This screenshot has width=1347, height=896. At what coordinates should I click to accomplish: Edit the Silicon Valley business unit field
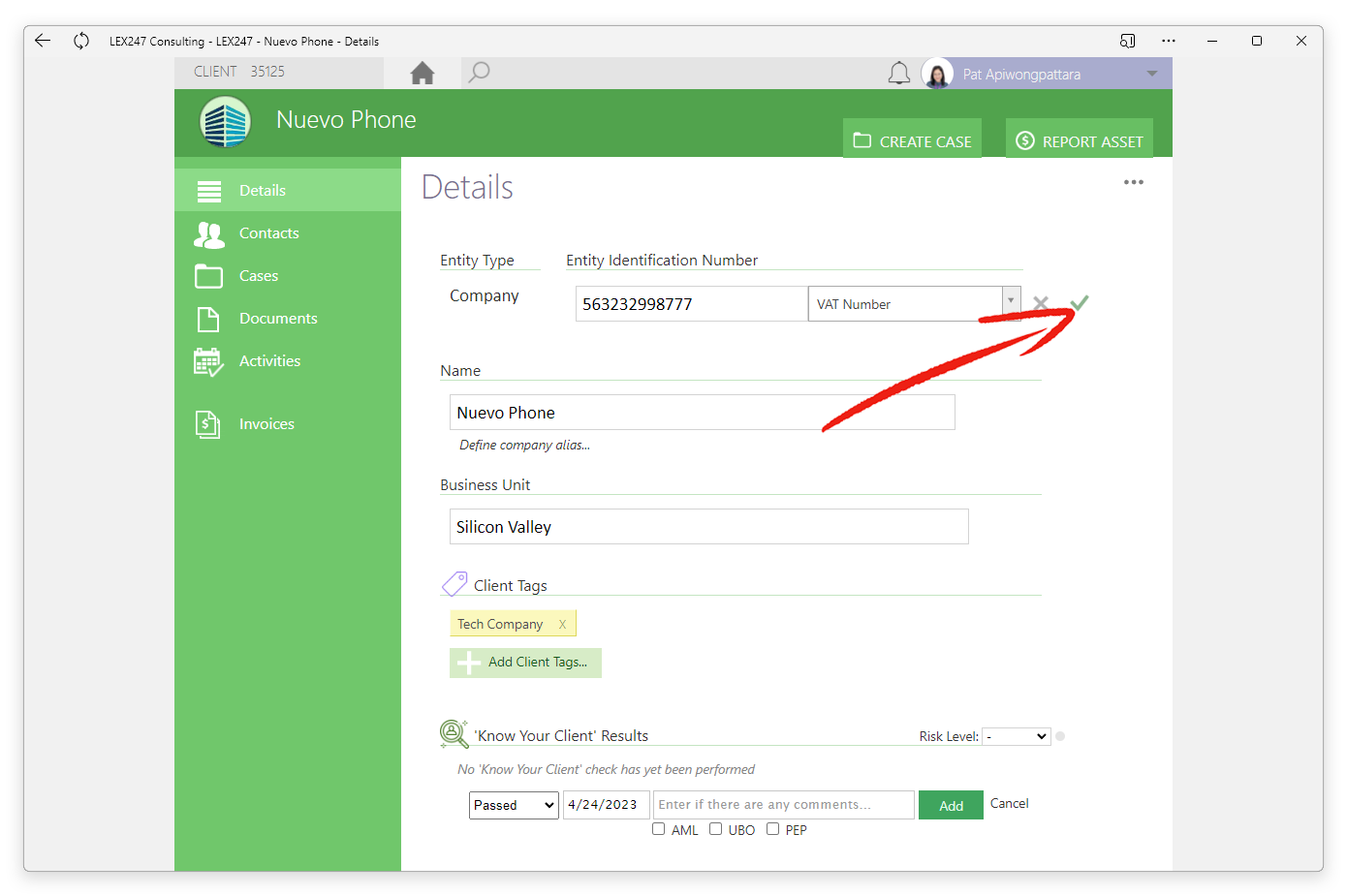point(709,527)
